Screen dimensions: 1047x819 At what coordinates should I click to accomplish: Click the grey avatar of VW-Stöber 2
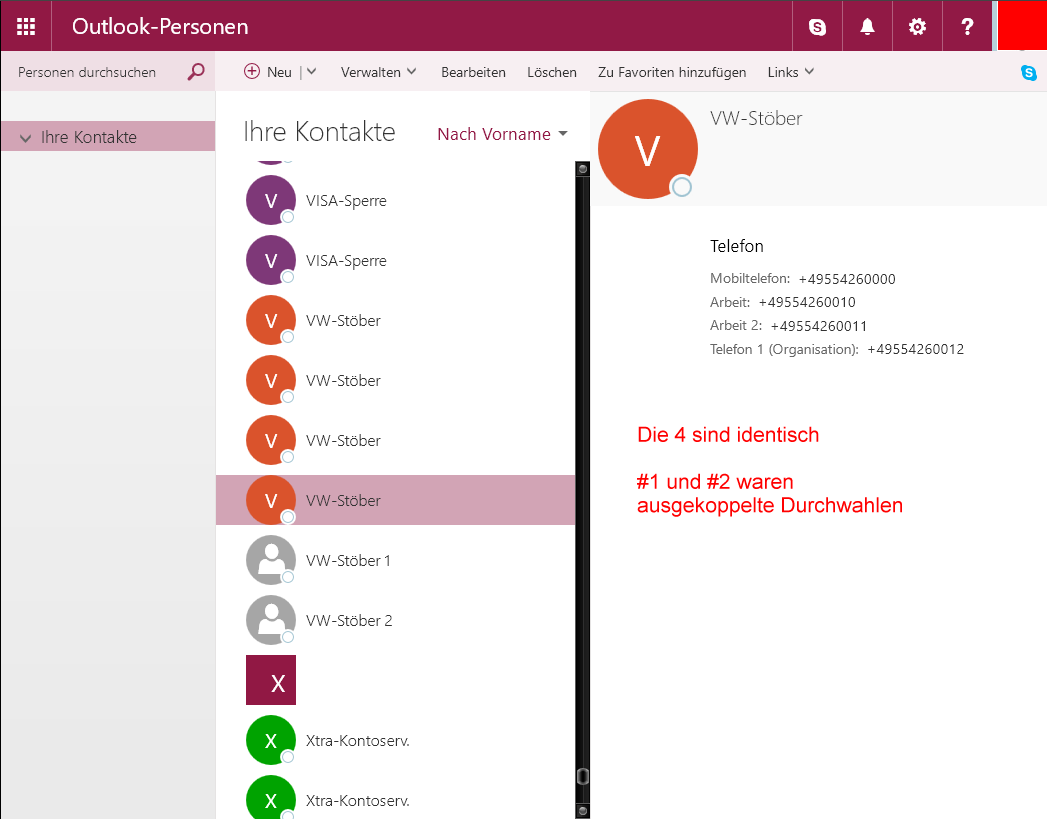click(270, 620)
